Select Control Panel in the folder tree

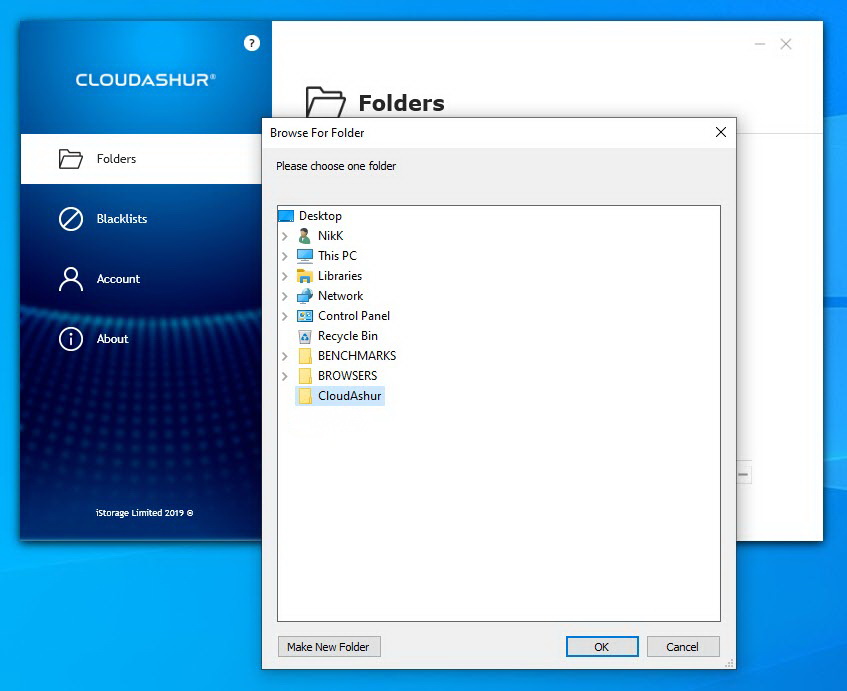pos(354,316)
